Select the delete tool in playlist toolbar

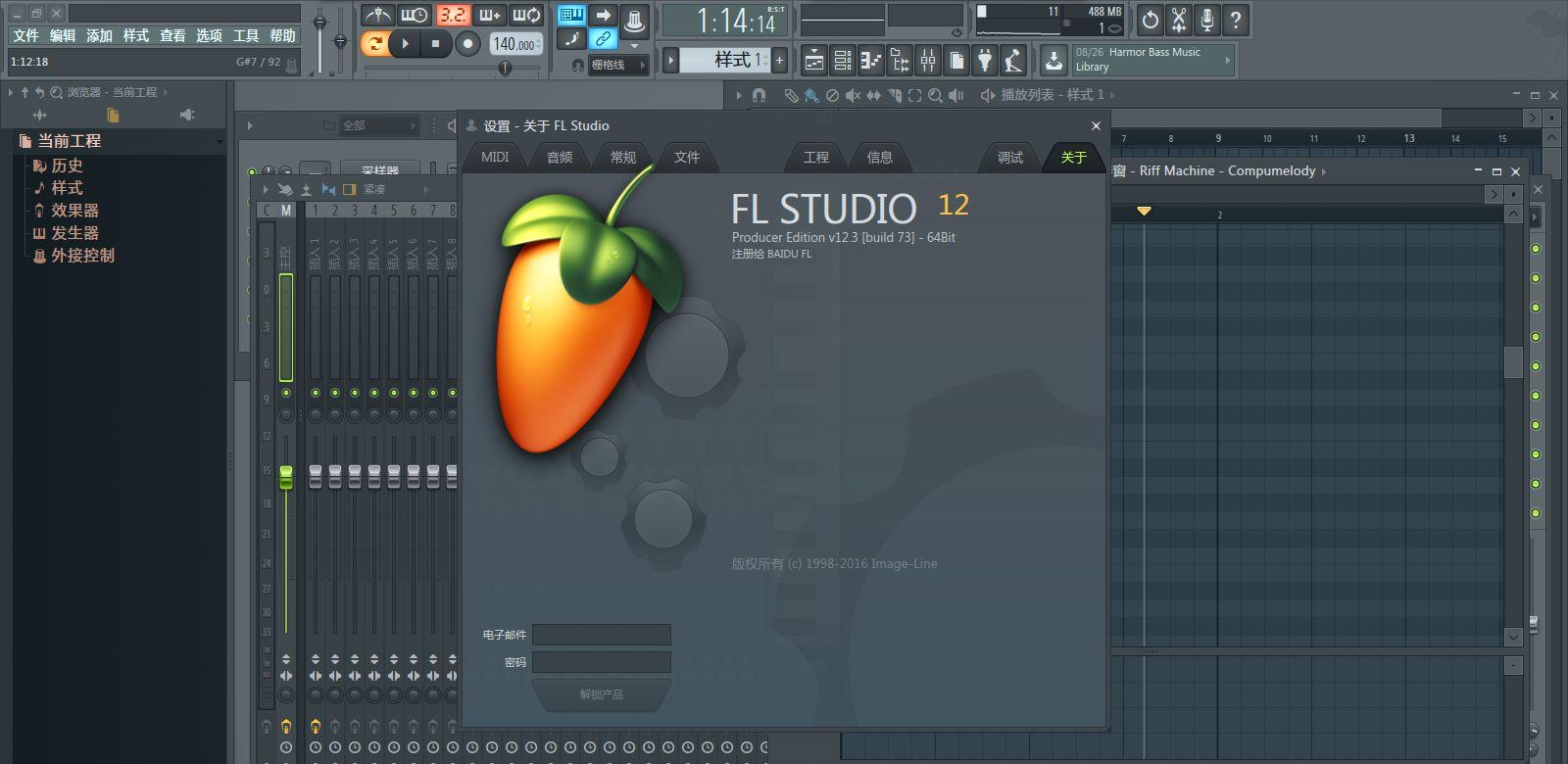(x=832, y=95)
